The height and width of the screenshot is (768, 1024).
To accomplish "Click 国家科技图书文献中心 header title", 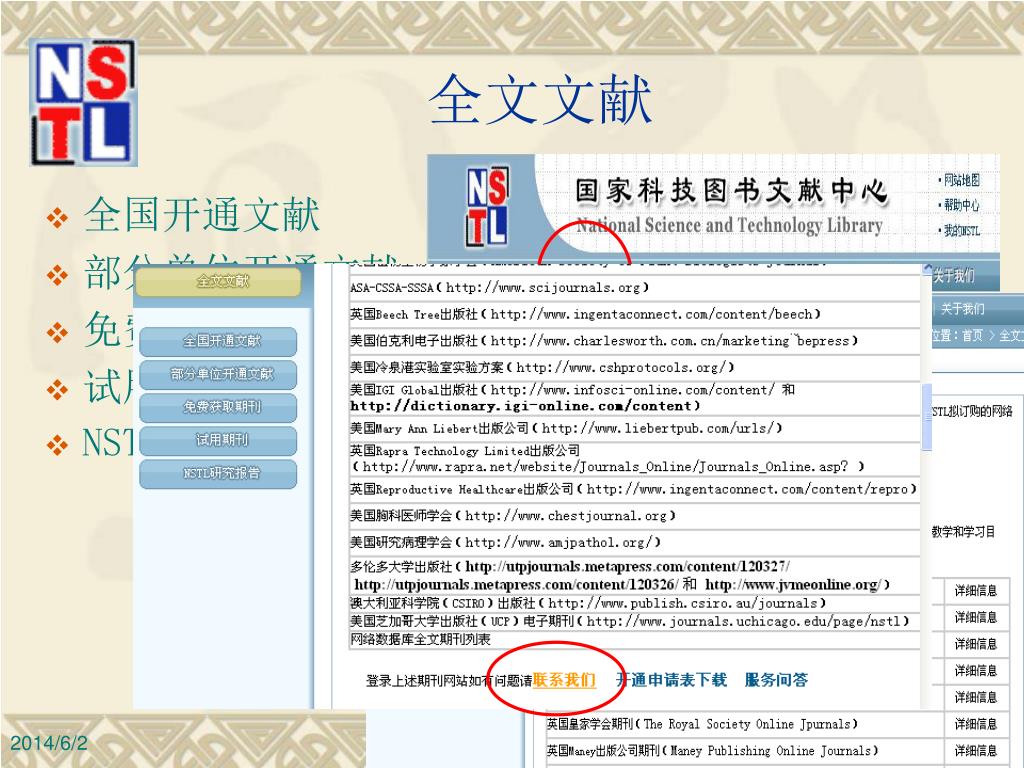I will [731, 191].
